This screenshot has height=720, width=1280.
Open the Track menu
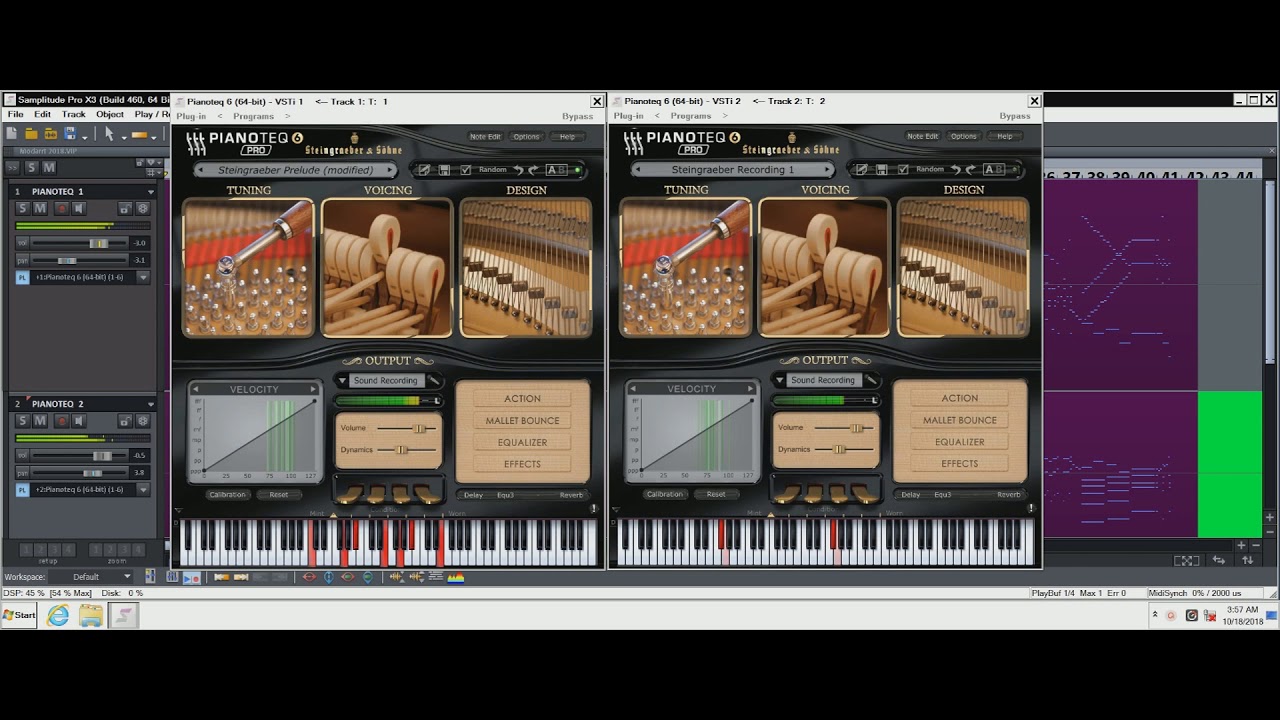[74, 115]
